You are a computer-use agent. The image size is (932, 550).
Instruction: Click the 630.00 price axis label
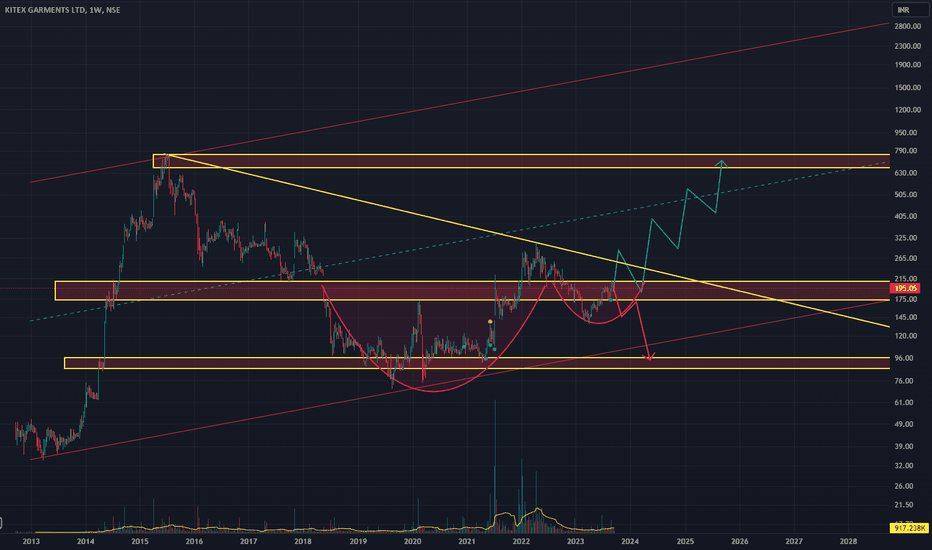pyautogui.click(x=906, y=173)
